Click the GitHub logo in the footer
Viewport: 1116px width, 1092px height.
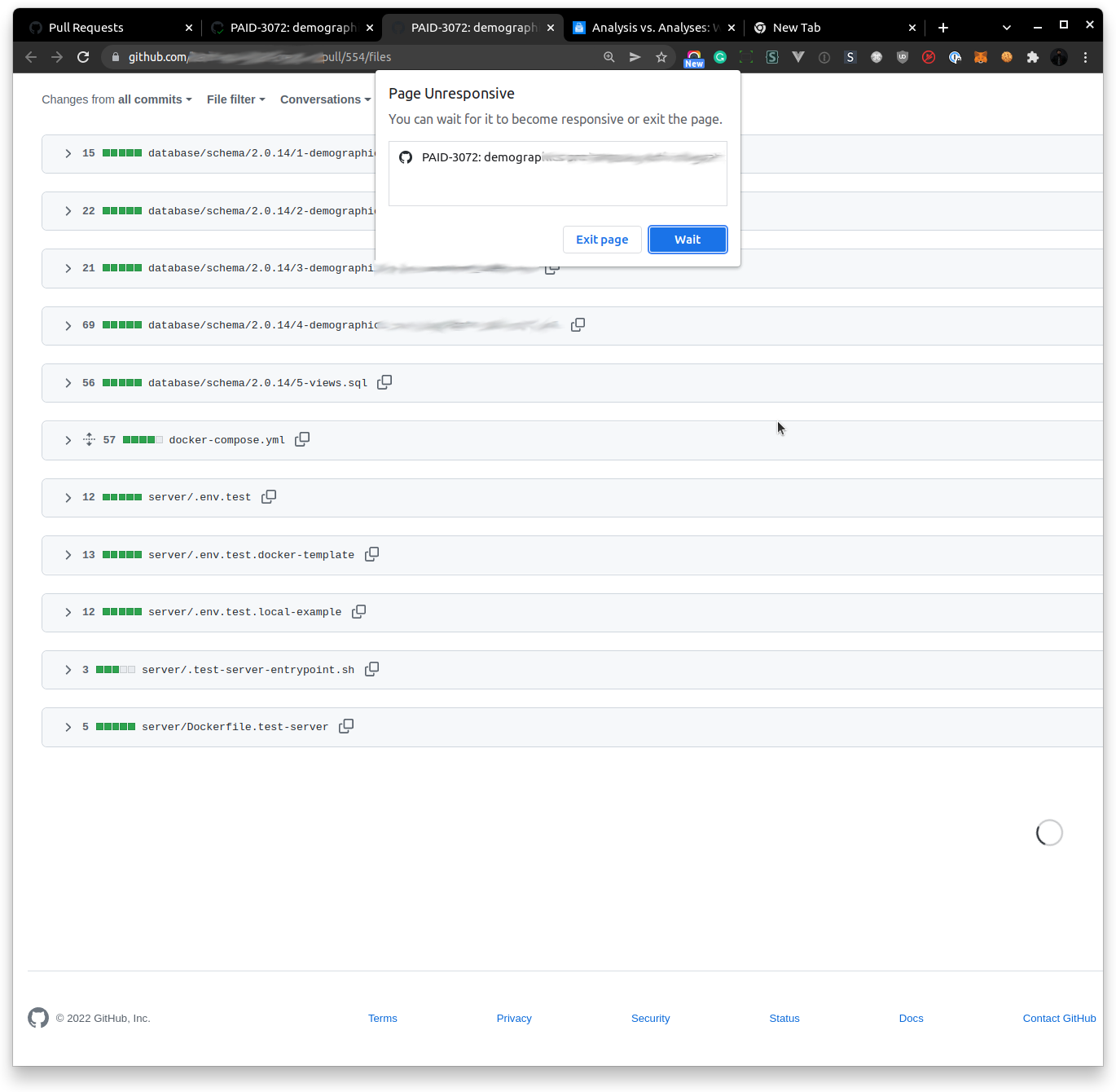coord(38,1018)
